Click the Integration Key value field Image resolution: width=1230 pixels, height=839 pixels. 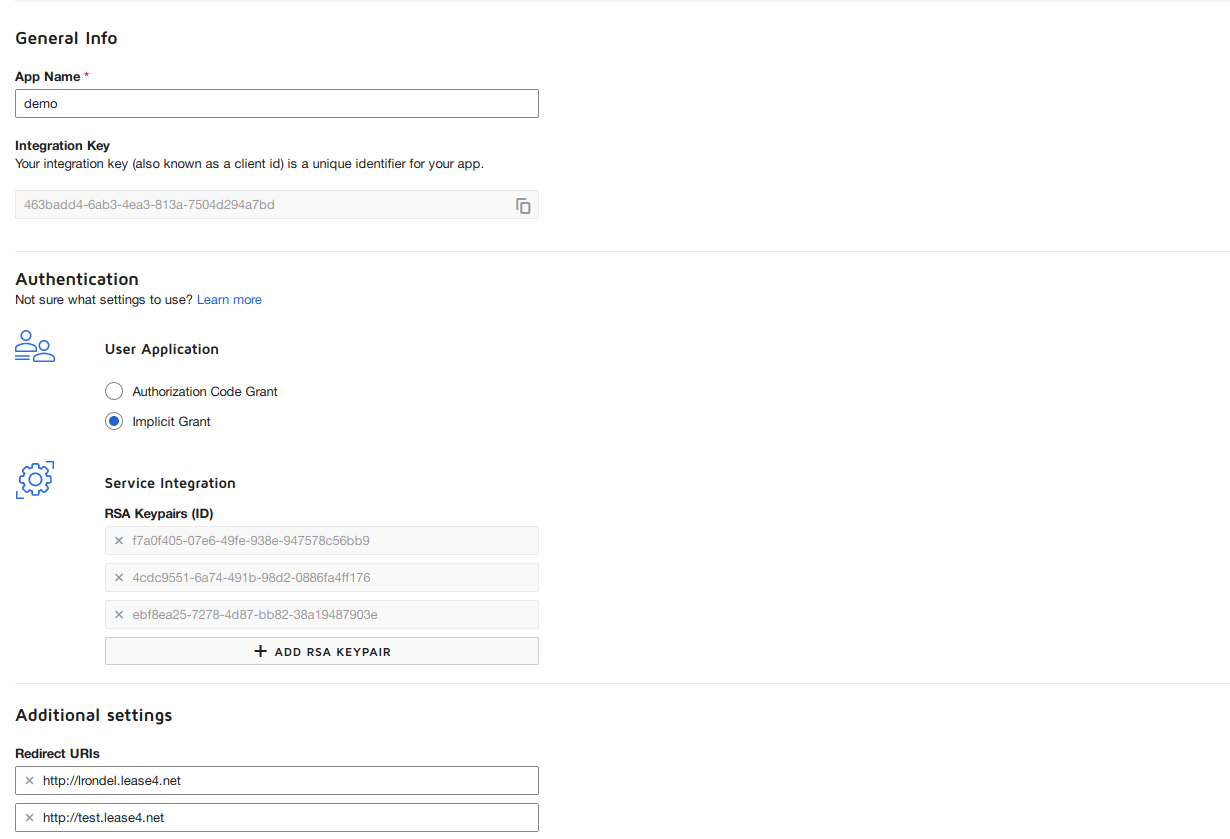coord(260,205)
